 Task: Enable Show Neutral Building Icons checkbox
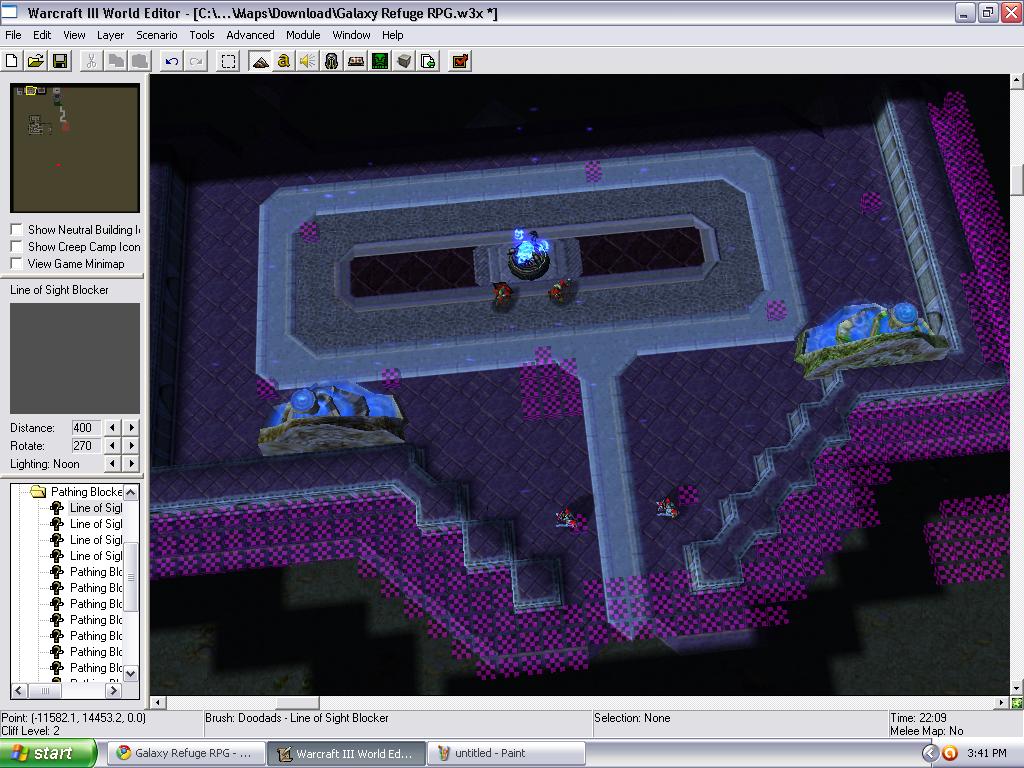(x=17, y=230)
